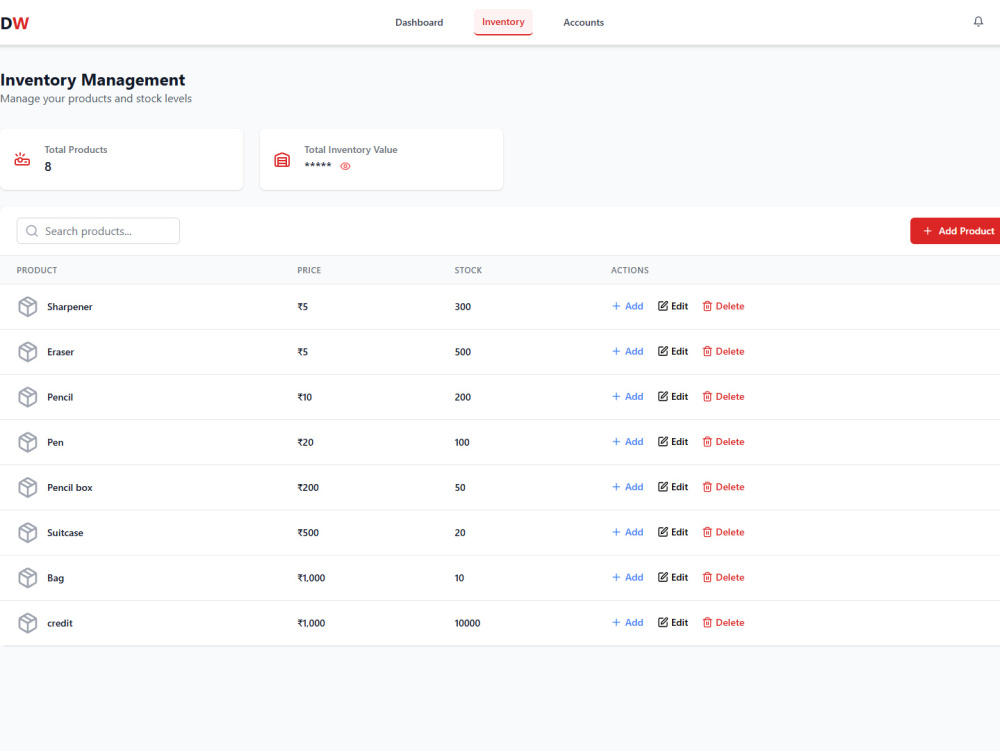Delete the Pencil product row
The width and height of the screenshot is (1000, 751).
[723, 397]
